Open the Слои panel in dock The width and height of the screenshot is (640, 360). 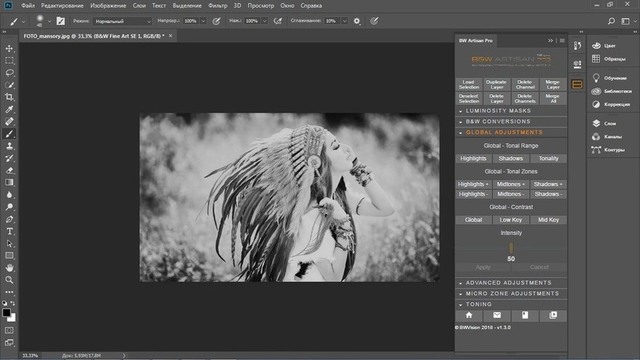(x=610, y=123)
